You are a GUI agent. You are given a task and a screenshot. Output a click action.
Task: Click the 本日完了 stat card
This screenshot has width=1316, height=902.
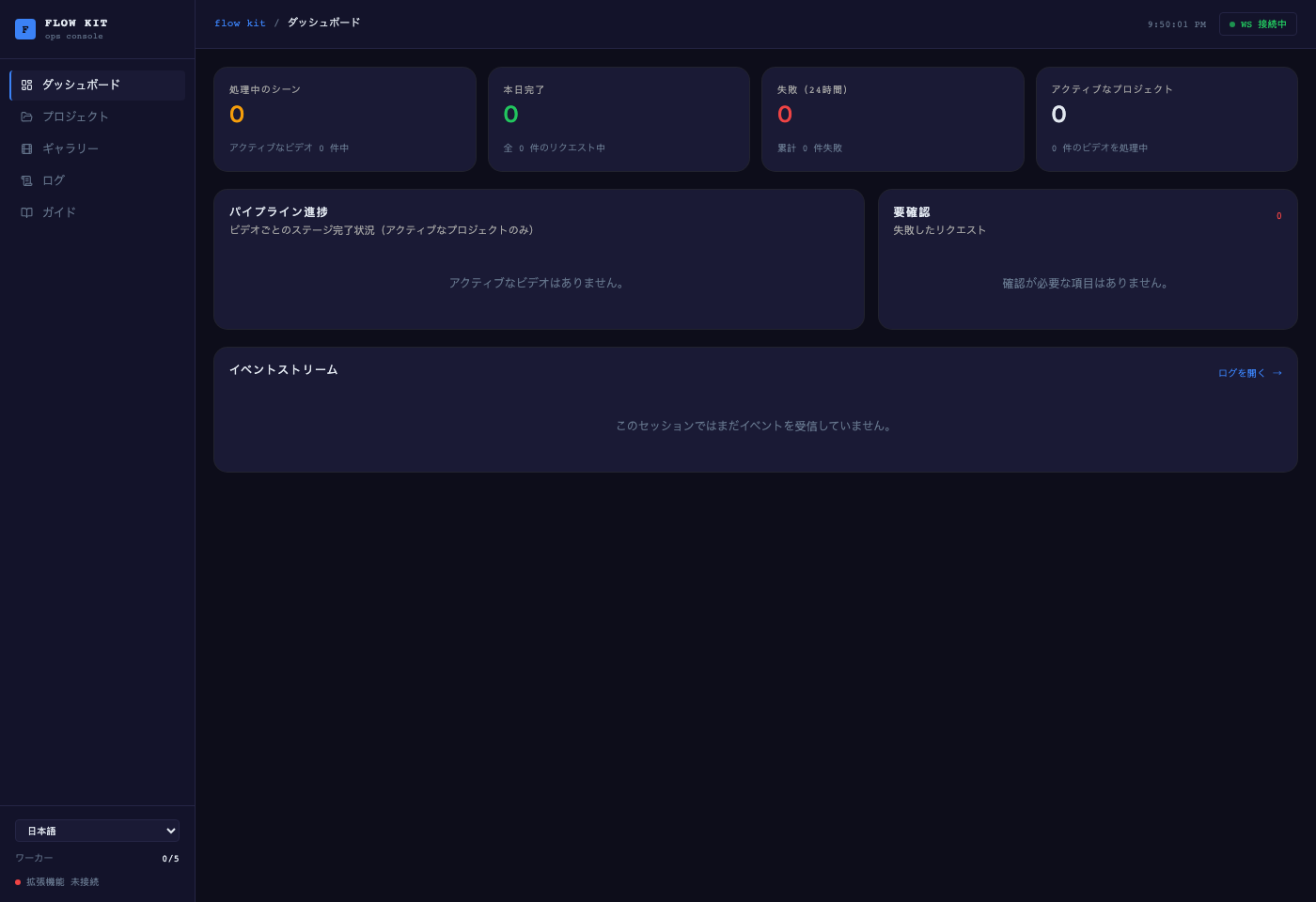pos(619,119)
